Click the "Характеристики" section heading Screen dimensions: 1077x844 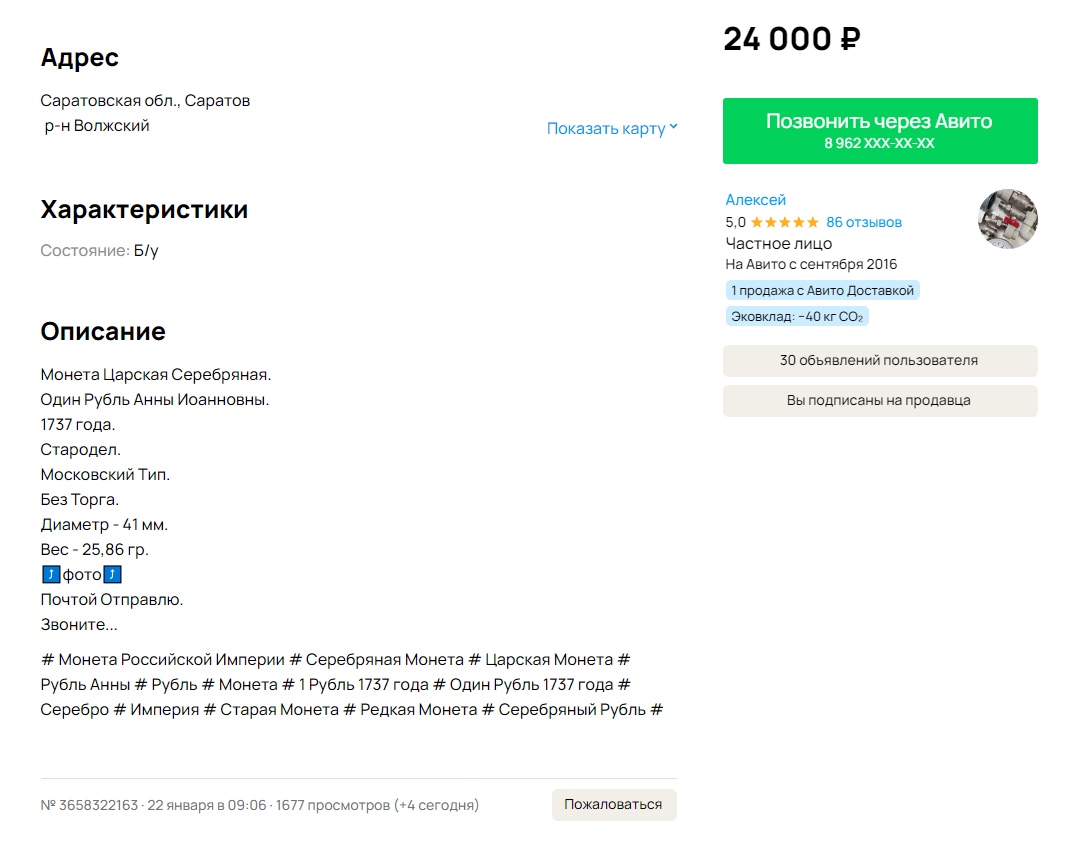pos(144,210)
